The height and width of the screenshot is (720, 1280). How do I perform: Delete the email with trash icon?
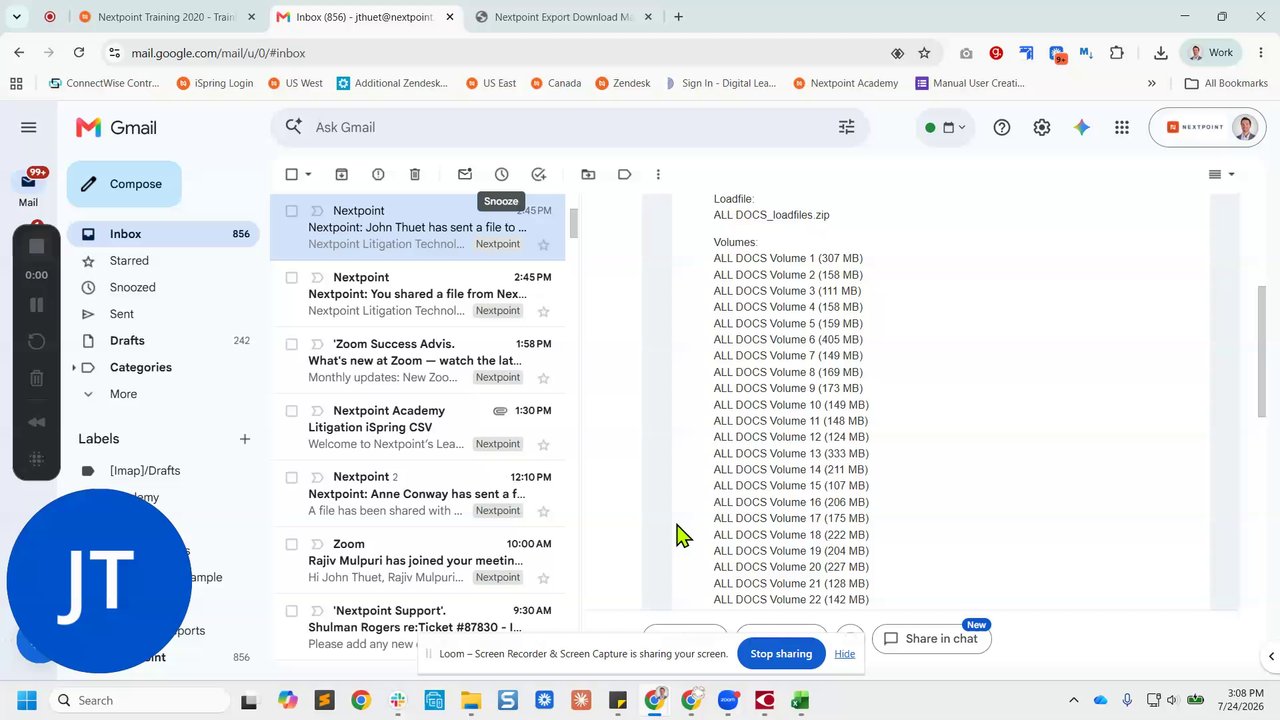[415, 174]
